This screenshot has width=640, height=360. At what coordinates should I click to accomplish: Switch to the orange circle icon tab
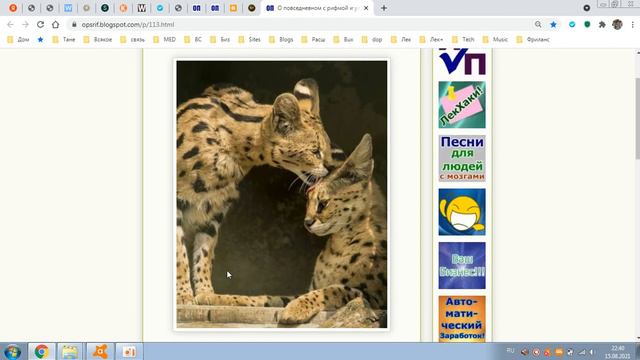[123, 8]
